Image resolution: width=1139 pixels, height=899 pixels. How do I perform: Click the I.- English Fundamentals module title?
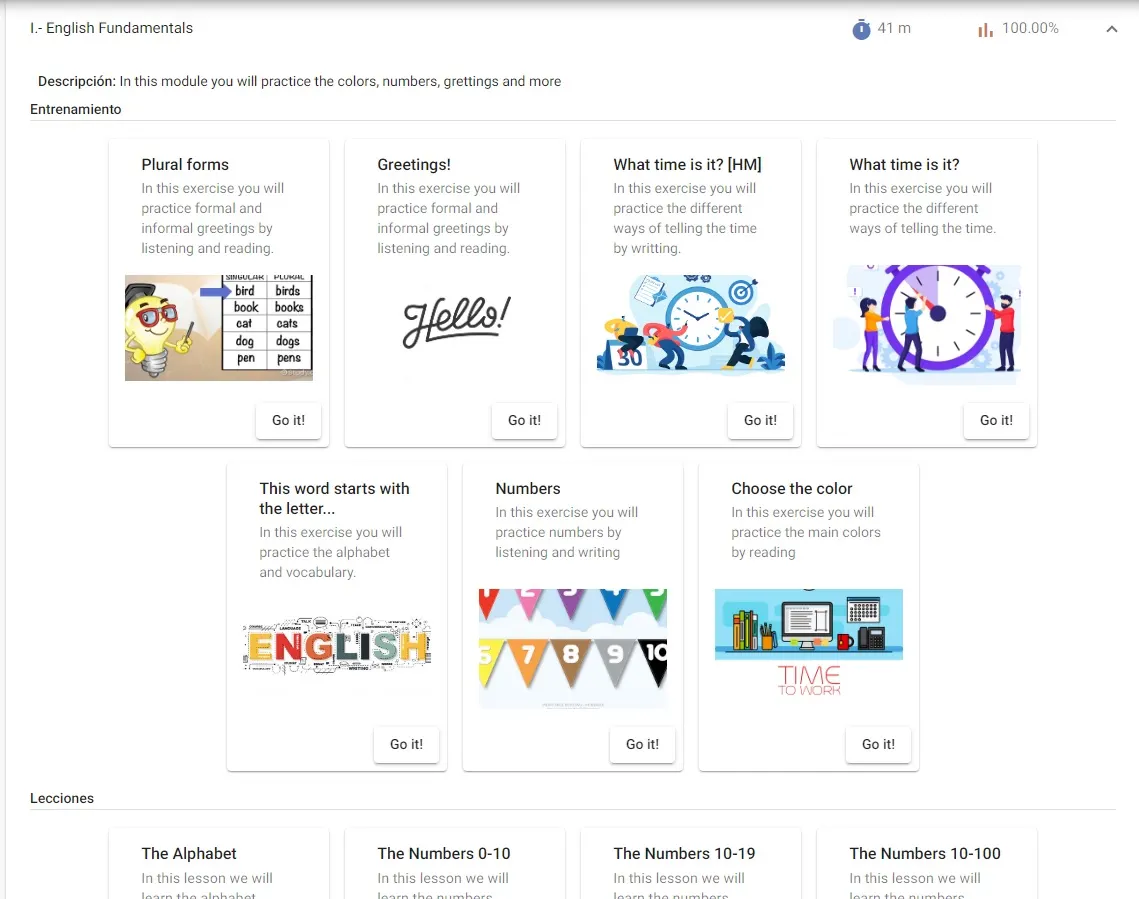(112, 29)
